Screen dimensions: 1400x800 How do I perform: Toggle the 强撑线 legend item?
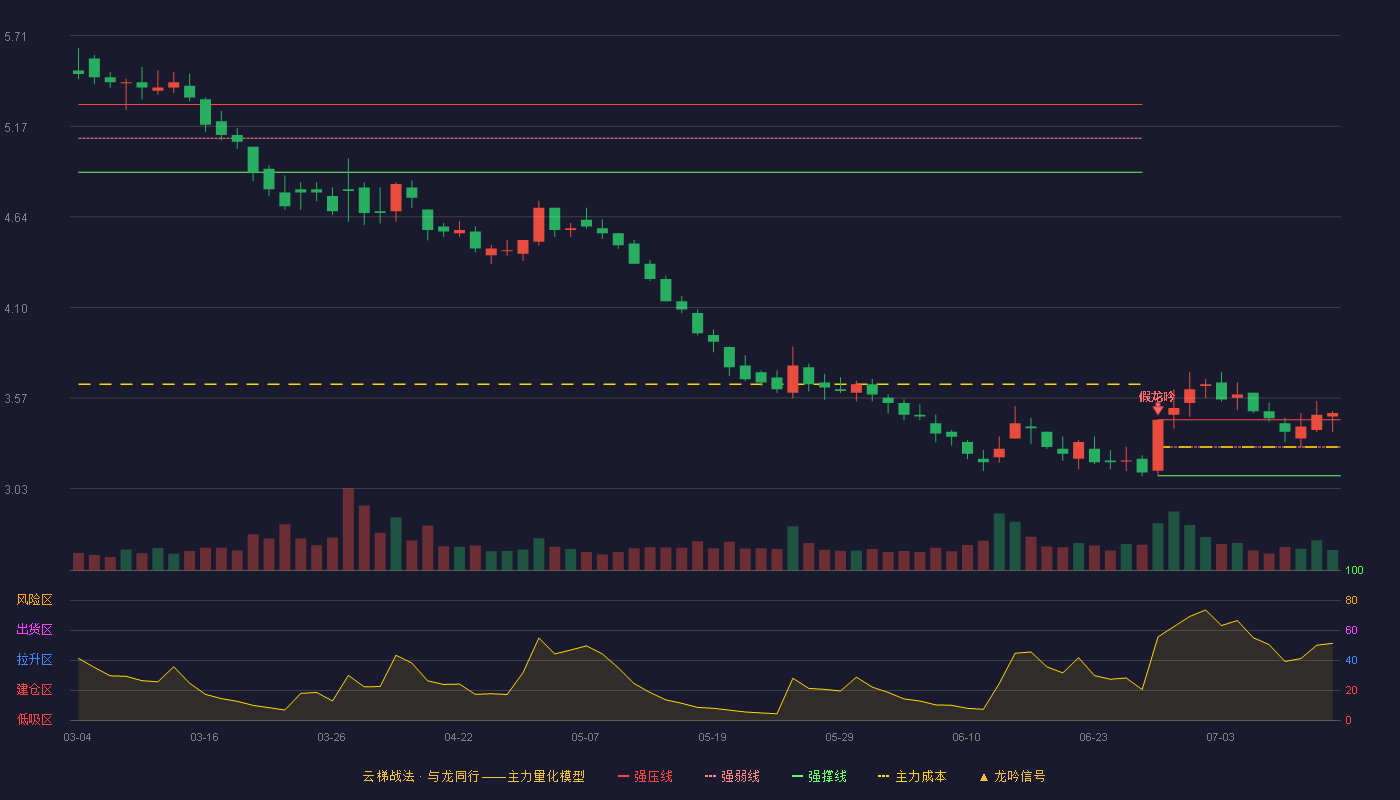tap(819, 776)
